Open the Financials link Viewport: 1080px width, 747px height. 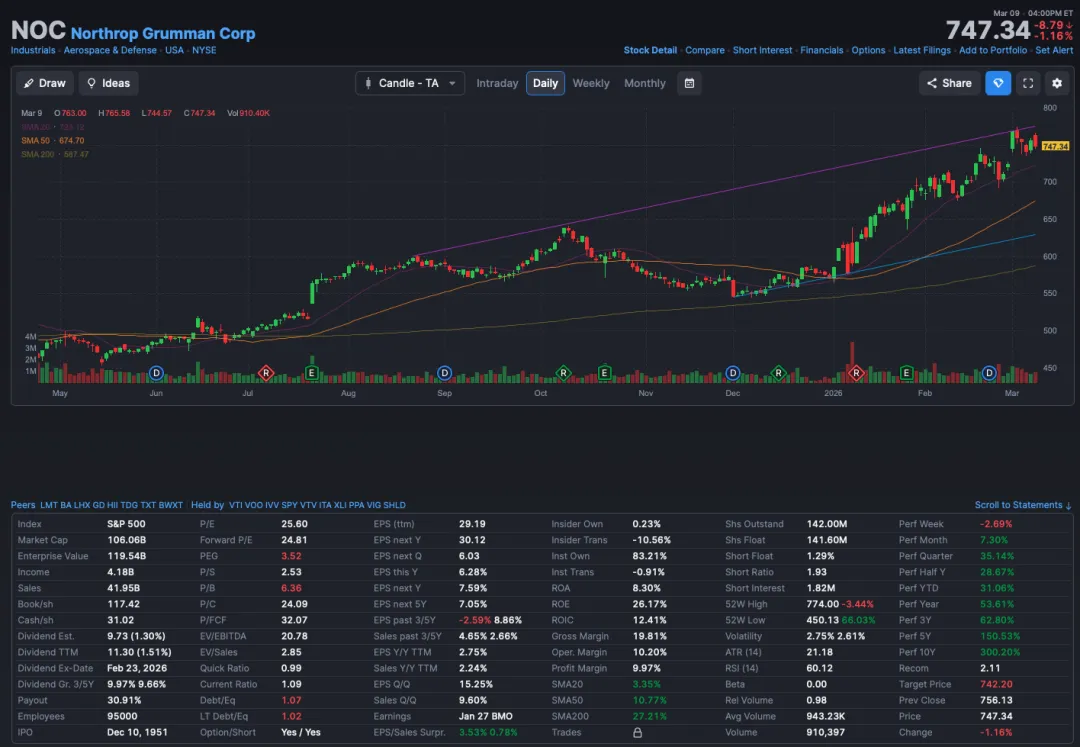pos(822,50)
